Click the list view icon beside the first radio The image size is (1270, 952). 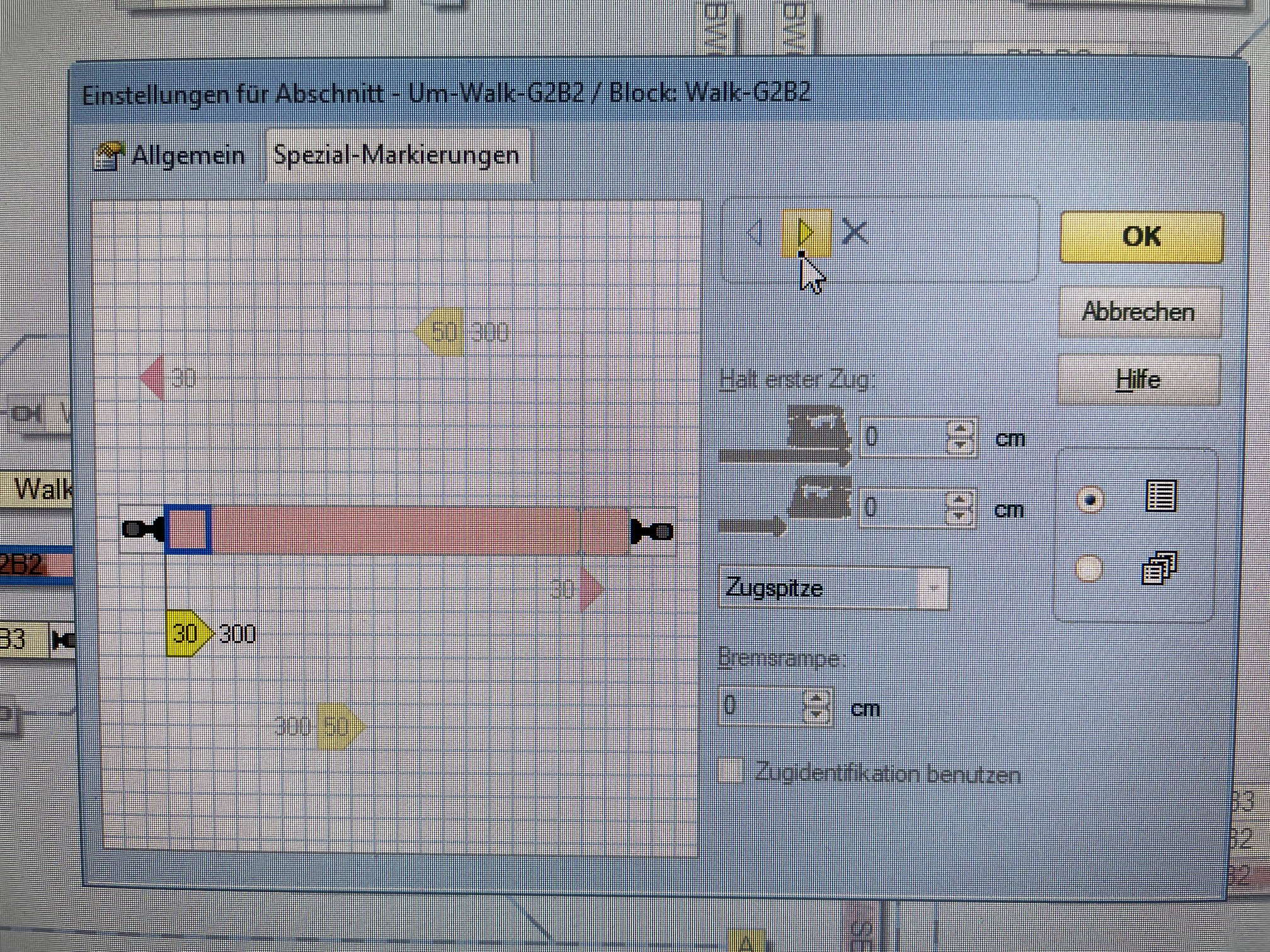[1160, 497]
